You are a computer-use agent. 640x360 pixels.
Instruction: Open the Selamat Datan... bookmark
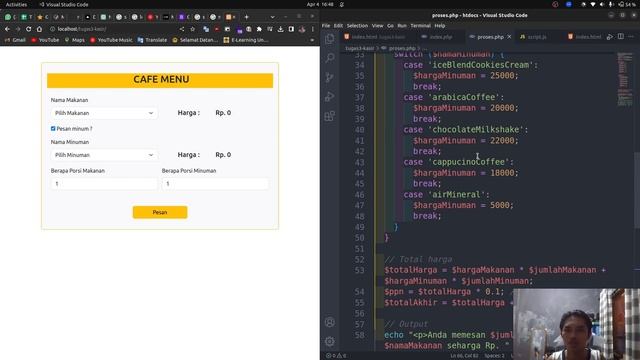tap(195, 40)
